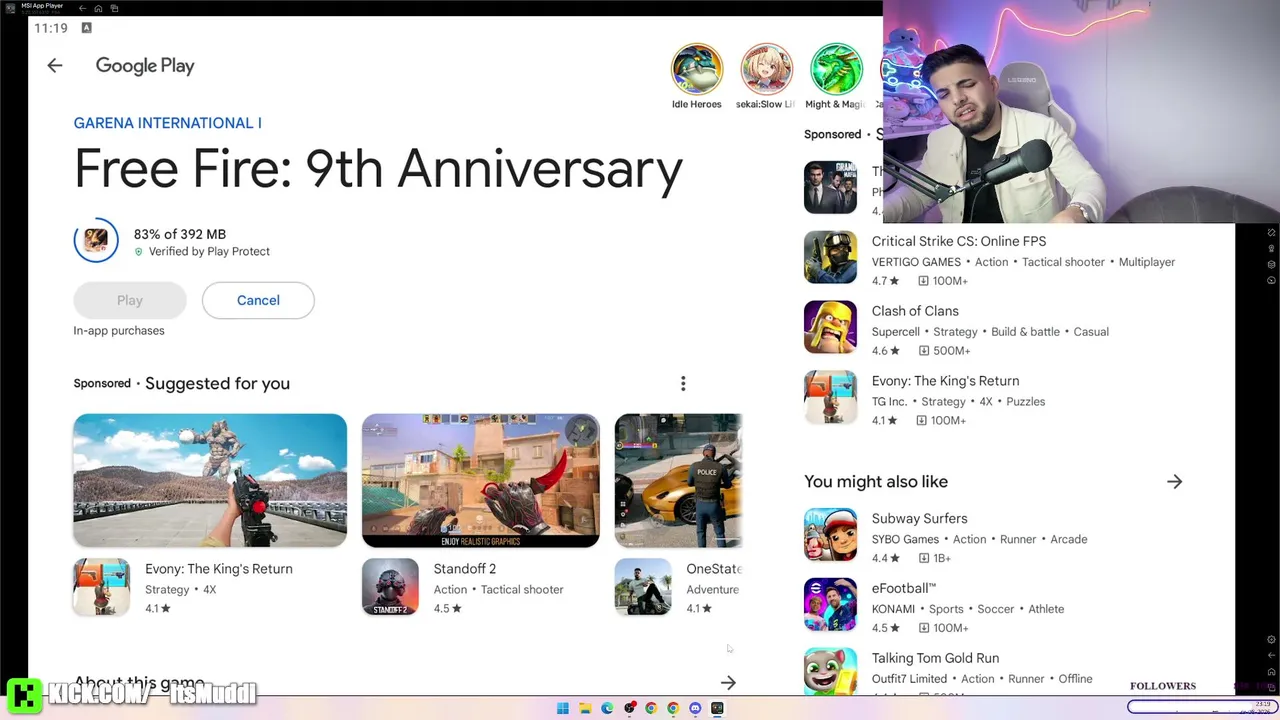Click the In-app purchases label

point(119,331)
